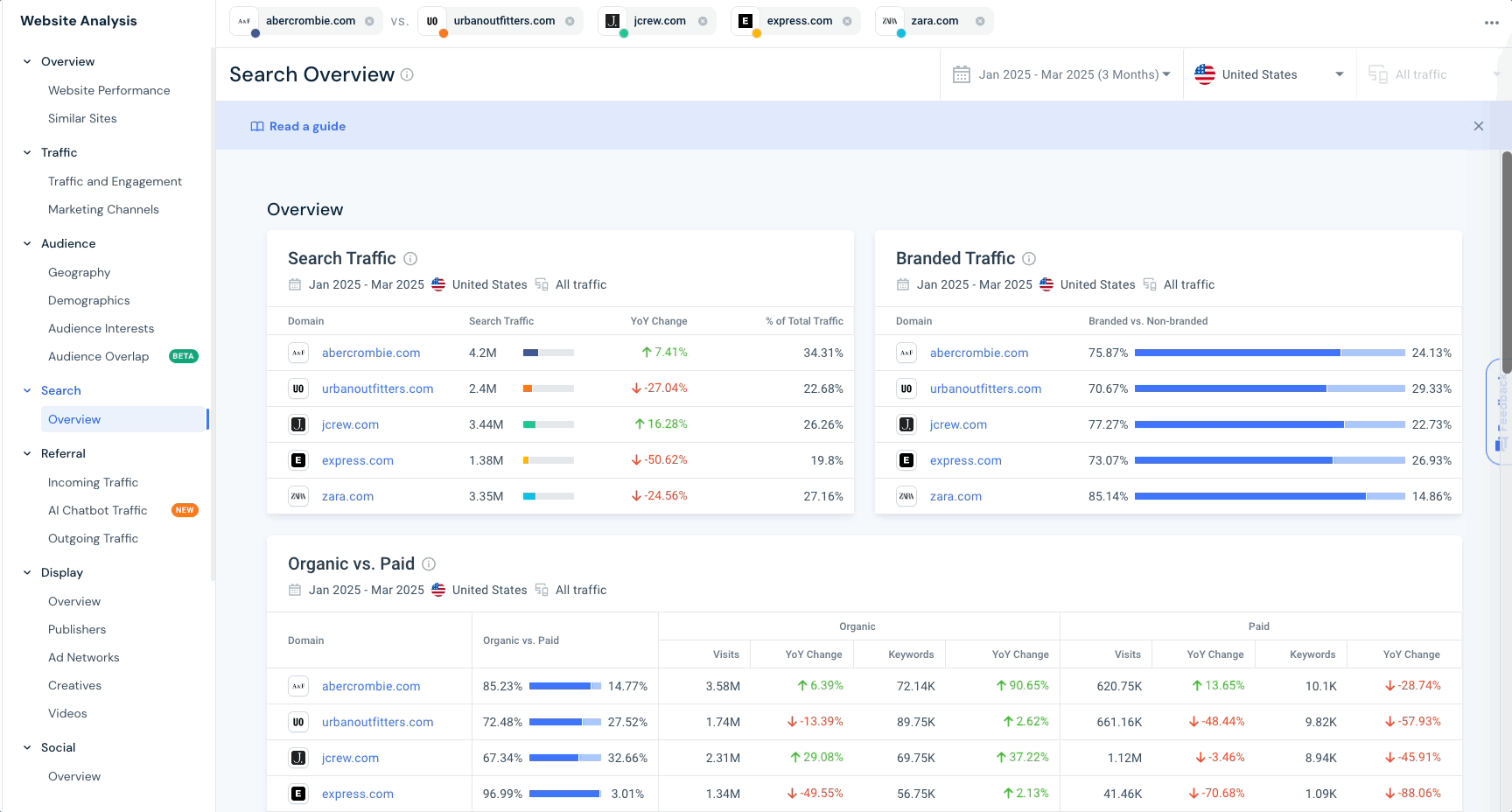Screen dimensions: 1512x812
Task: Open Audience Interests page
Action: coord(101,328)
